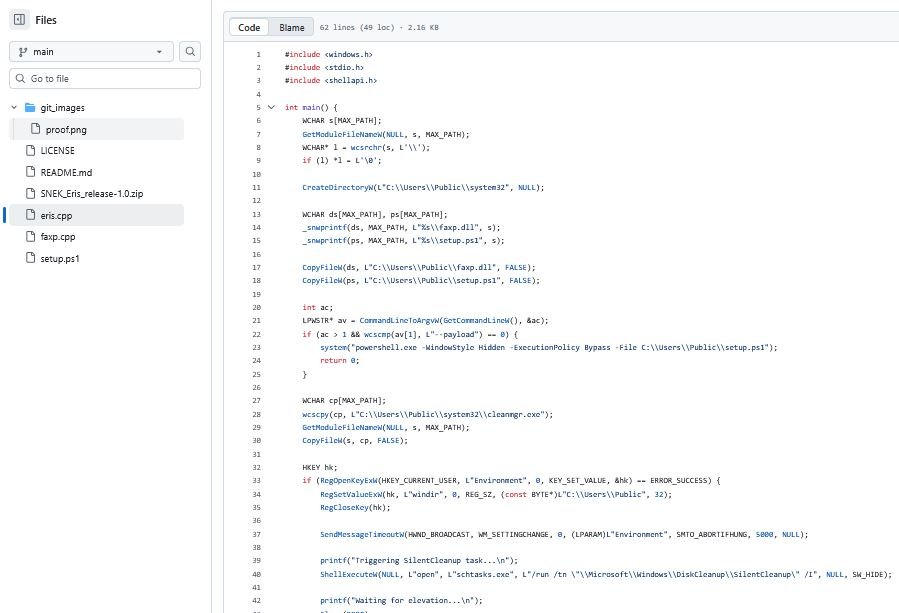The width and height of the screenshot is (899, 613).
Task: Click the '#include <shellapi.h>' line
Action: tap(331, 80)
